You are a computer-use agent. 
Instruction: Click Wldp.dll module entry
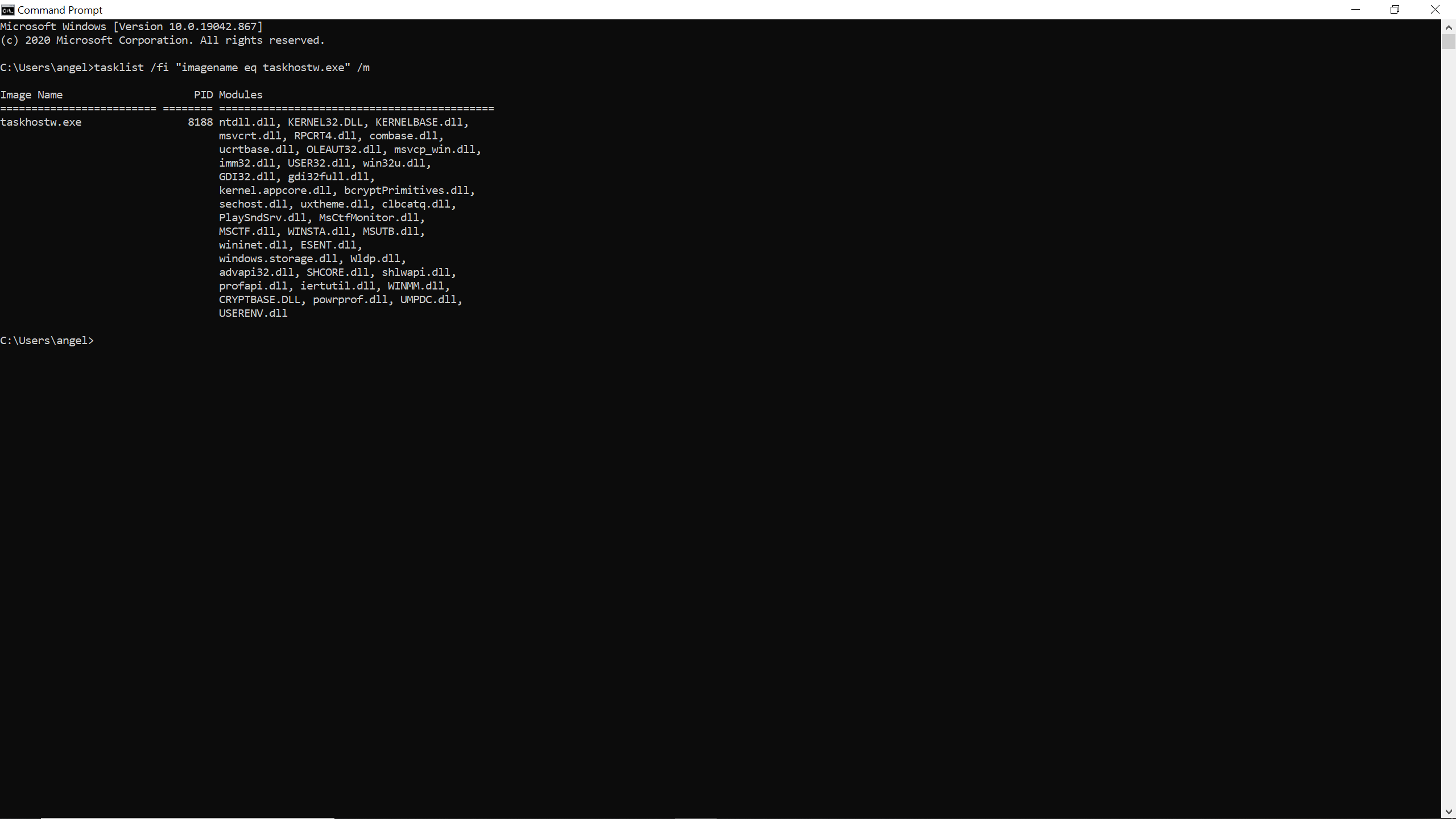pos(375,259)
